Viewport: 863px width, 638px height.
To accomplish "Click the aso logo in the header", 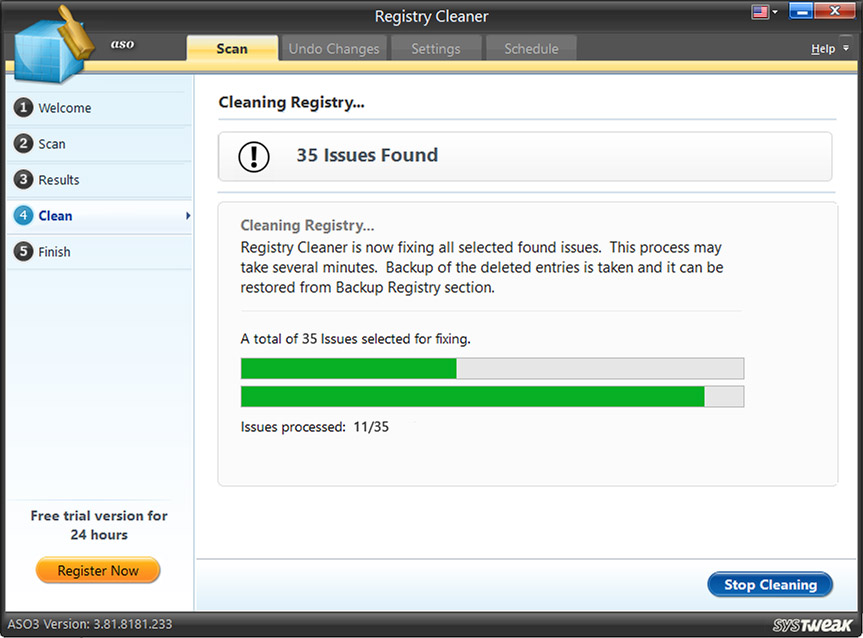I will (122, 44).
